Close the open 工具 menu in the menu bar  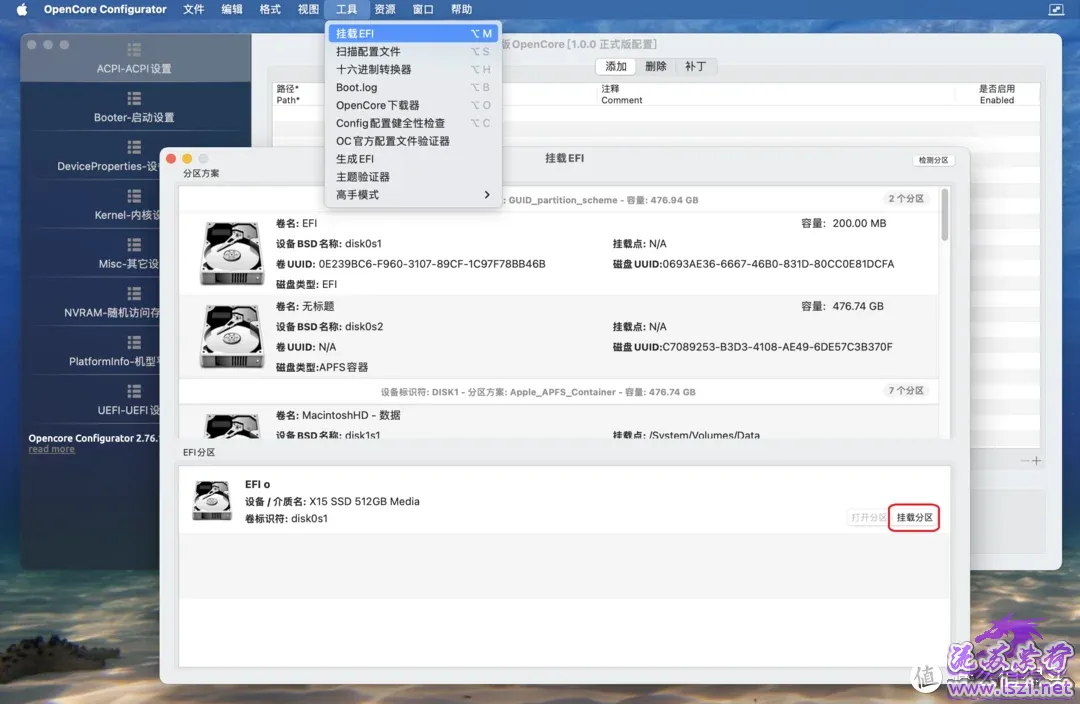(x=346, y=9)
